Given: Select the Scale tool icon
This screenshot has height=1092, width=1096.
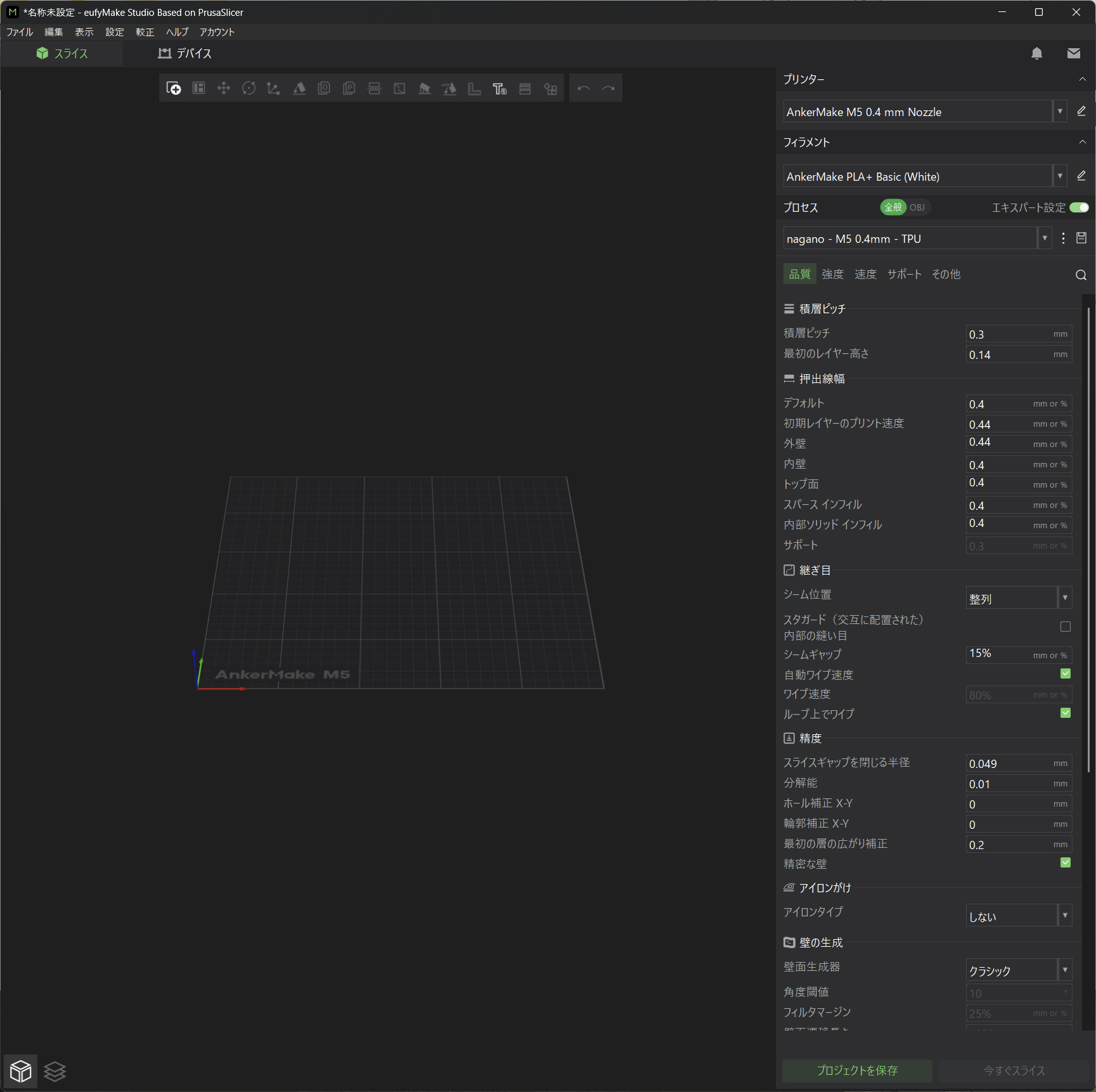Looking at the screenshot, I should click(273, 88).
